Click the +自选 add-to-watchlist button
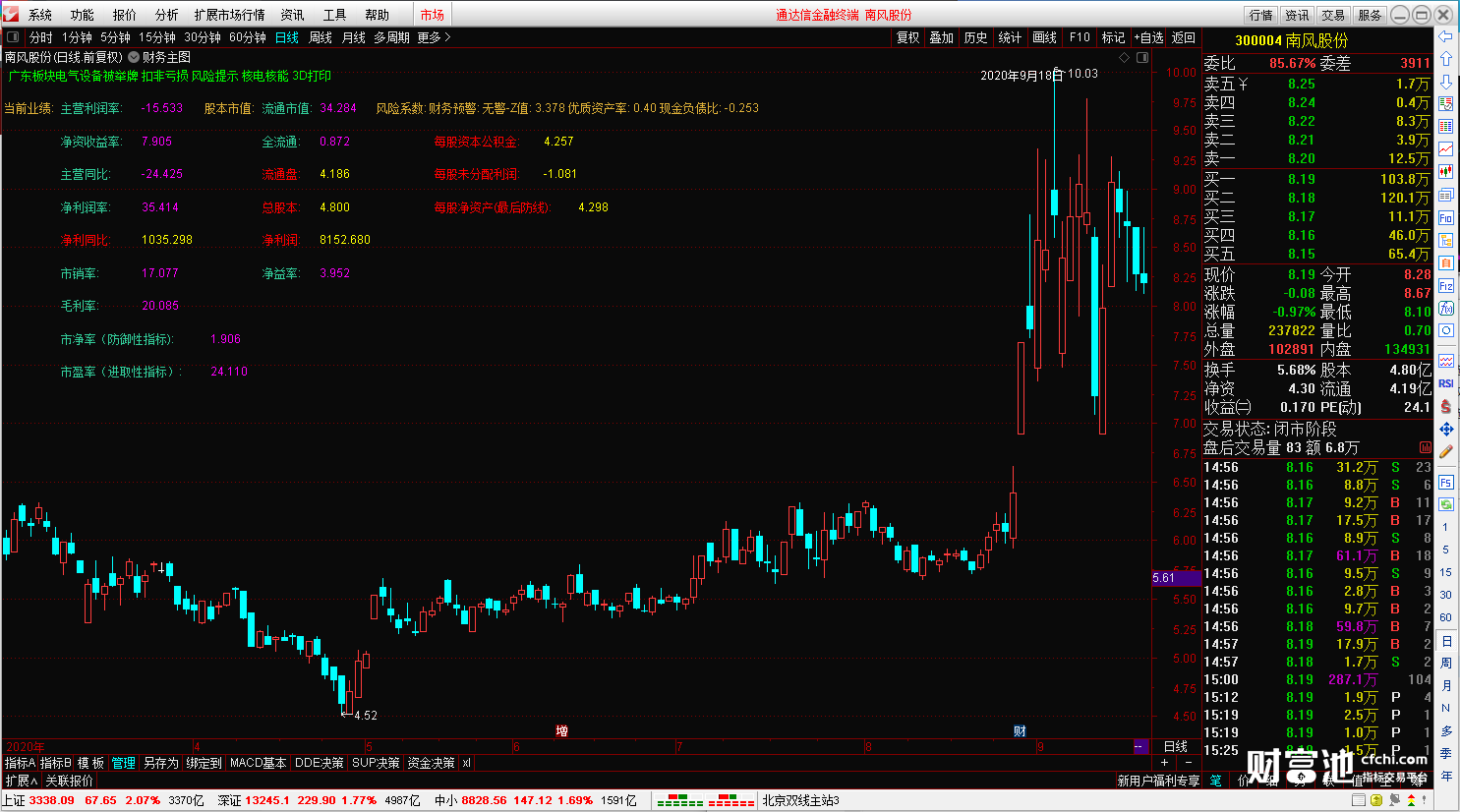Screen dimensions: 1460x812 [x=1148, y=37]
